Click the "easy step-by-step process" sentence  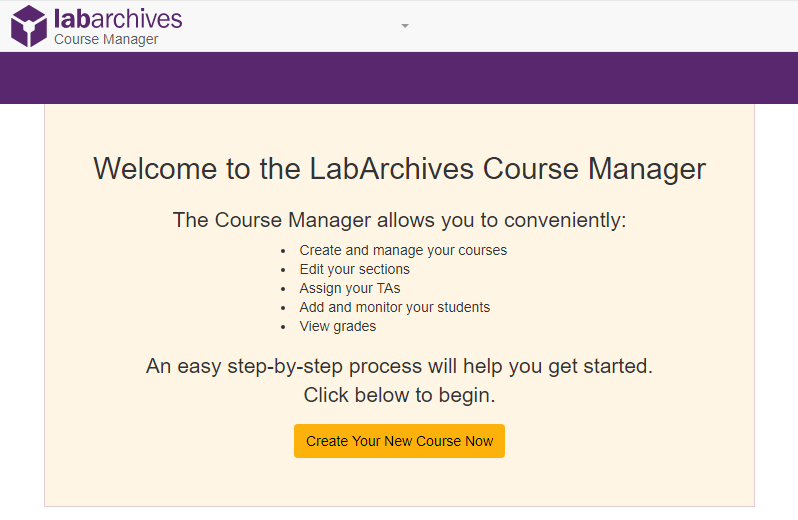(399, 366)
